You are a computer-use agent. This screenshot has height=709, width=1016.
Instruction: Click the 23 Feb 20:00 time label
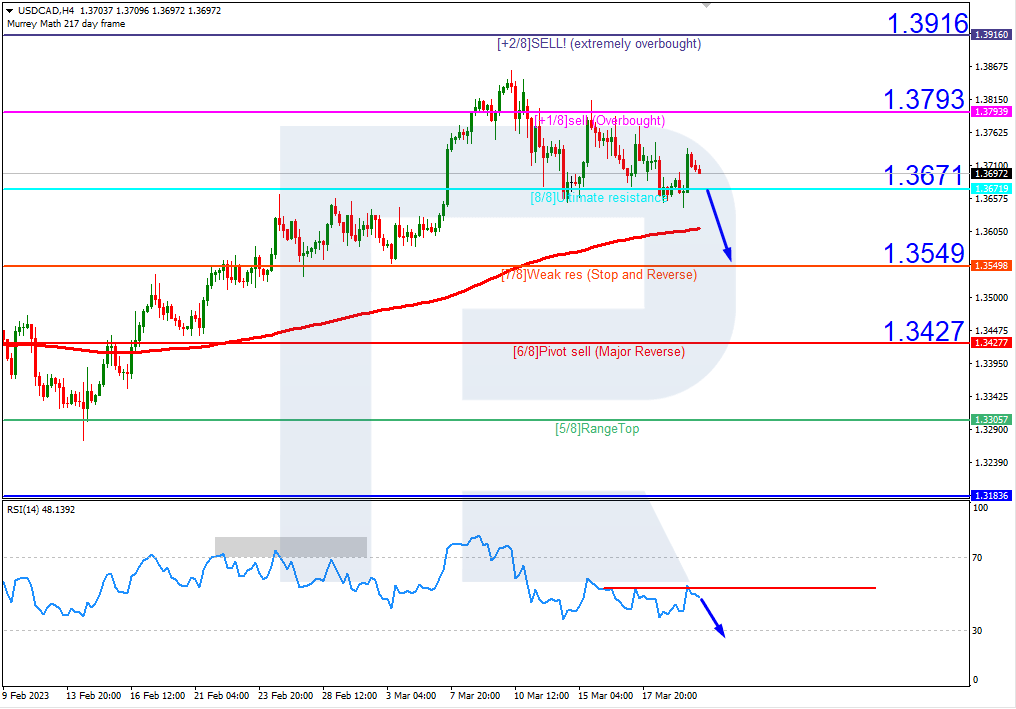(285, 695)
